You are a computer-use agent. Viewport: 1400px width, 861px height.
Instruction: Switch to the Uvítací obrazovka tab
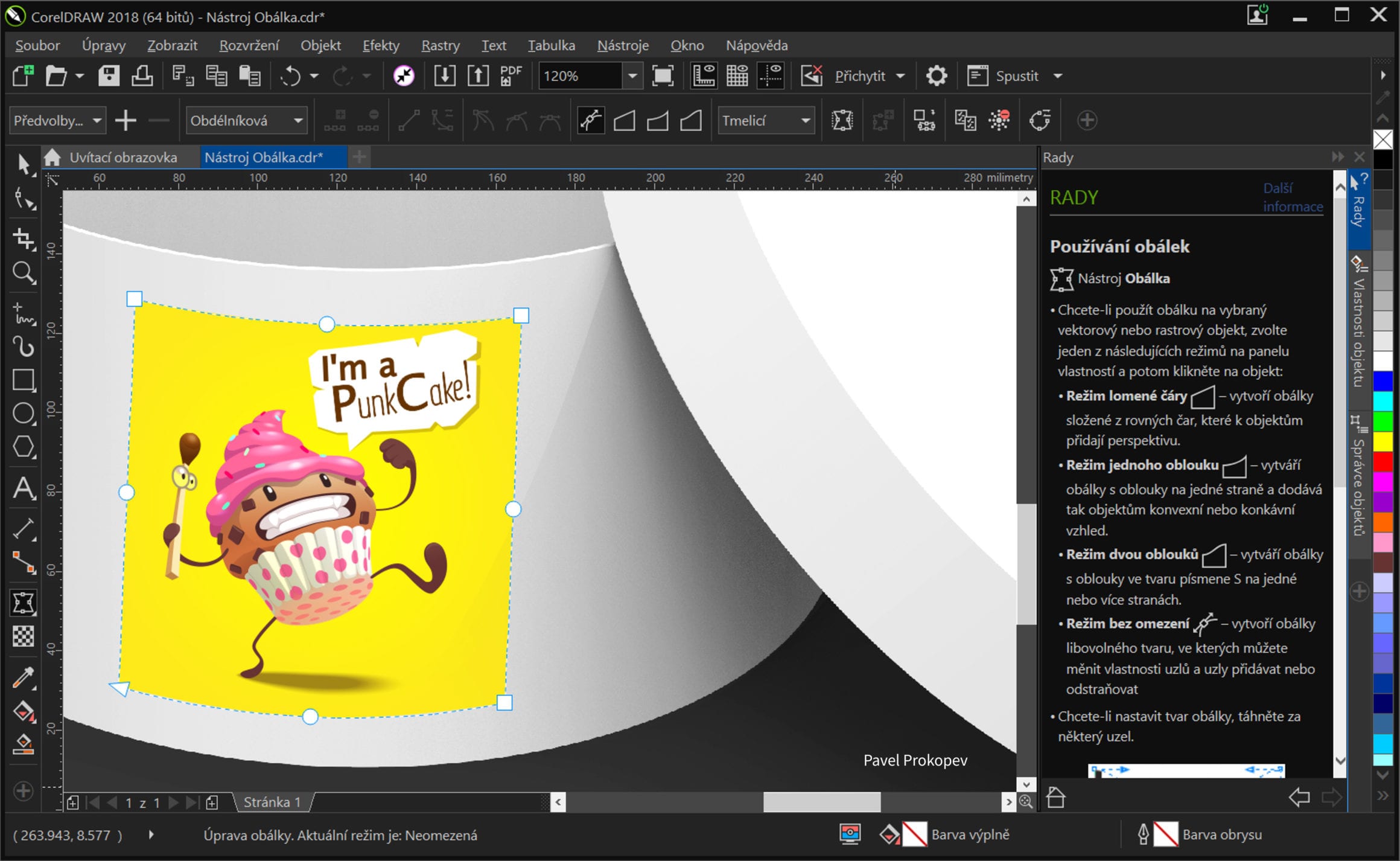(x=122, y=157)
